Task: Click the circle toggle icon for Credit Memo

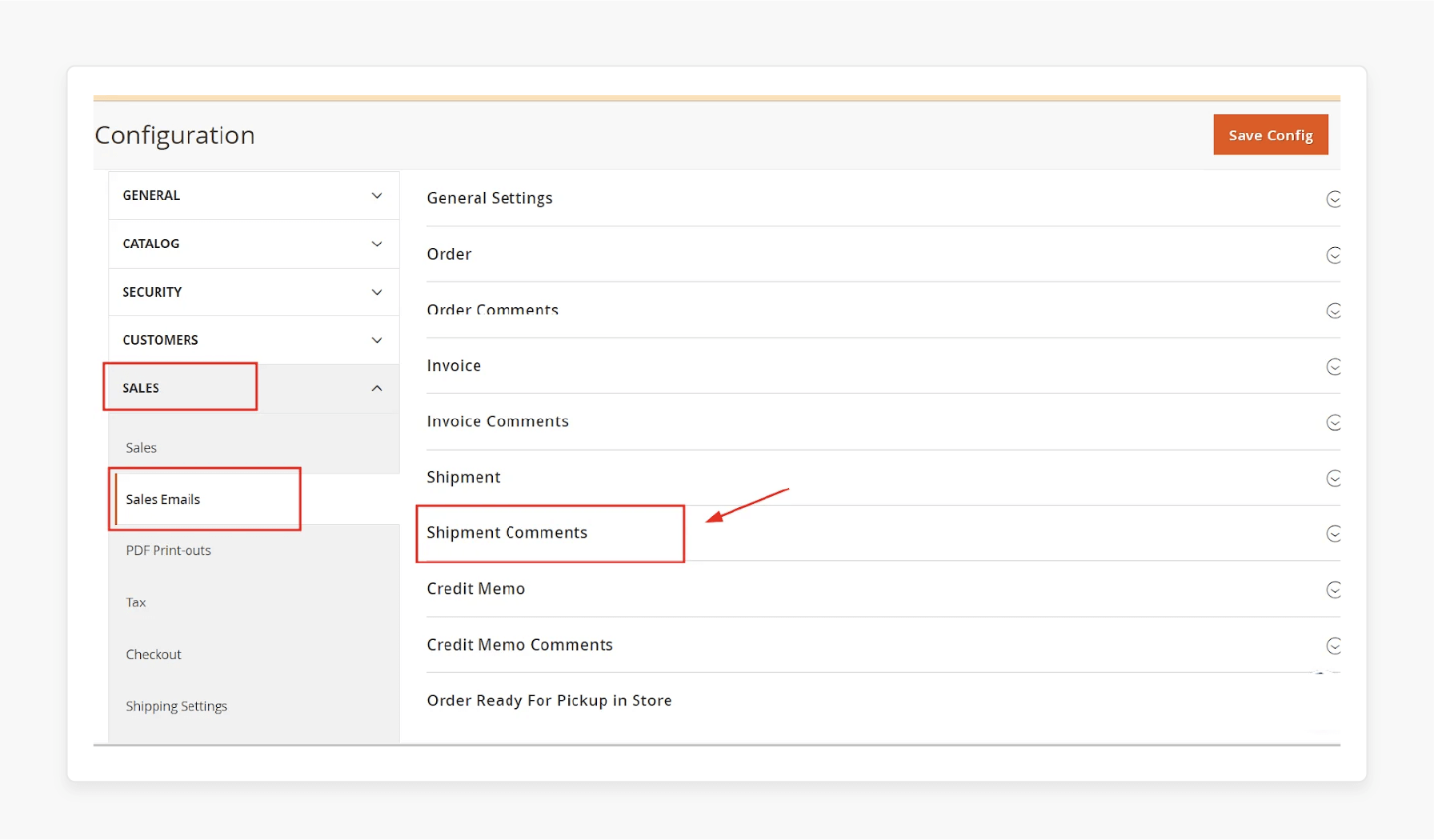Action: pyautogui.click(x=1333, y=590)
